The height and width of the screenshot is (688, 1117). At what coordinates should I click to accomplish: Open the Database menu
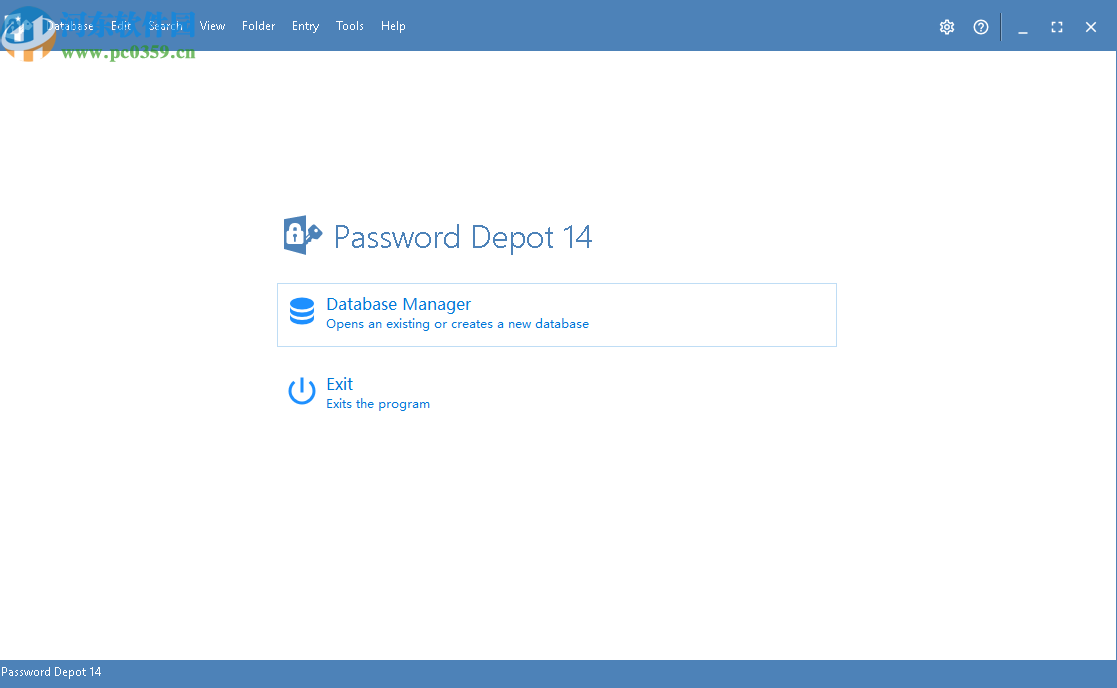coord(70,26)
